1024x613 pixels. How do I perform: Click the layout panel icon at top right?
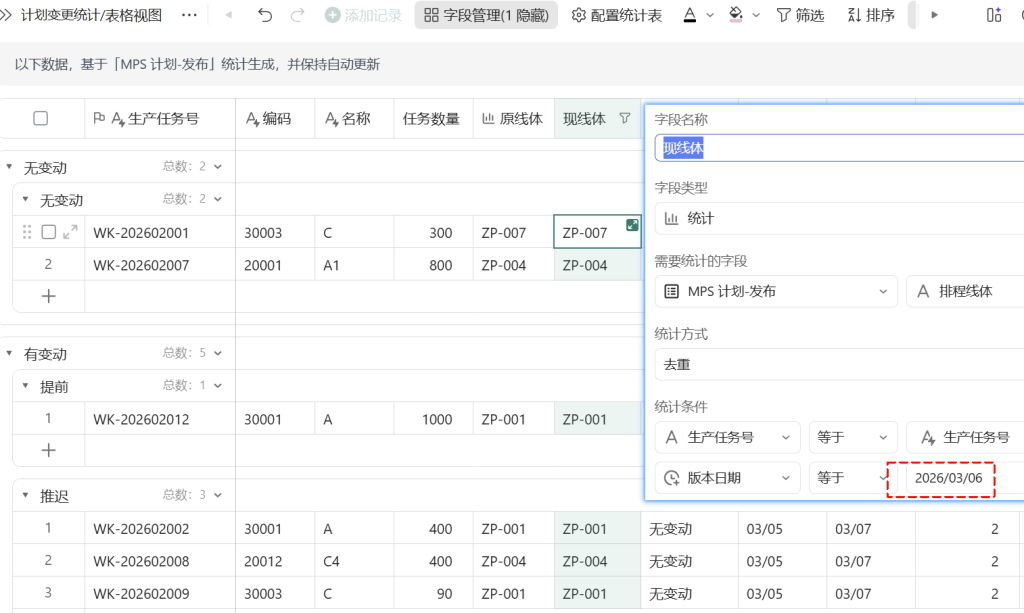pyautogui.click(x=994, y=15)
